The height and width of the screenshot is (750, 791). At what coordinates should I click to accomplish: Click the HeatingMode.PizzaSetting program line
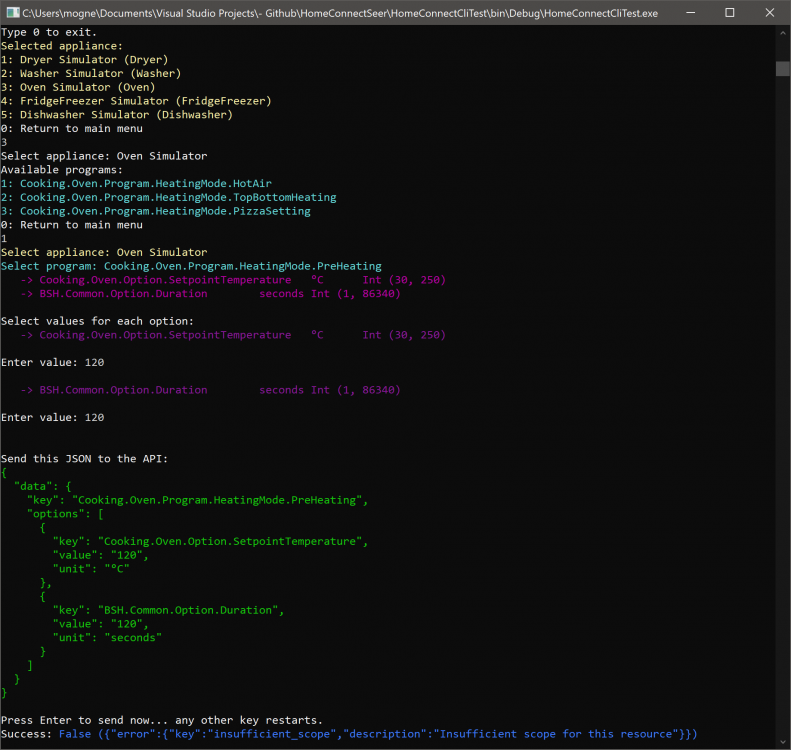155,211
